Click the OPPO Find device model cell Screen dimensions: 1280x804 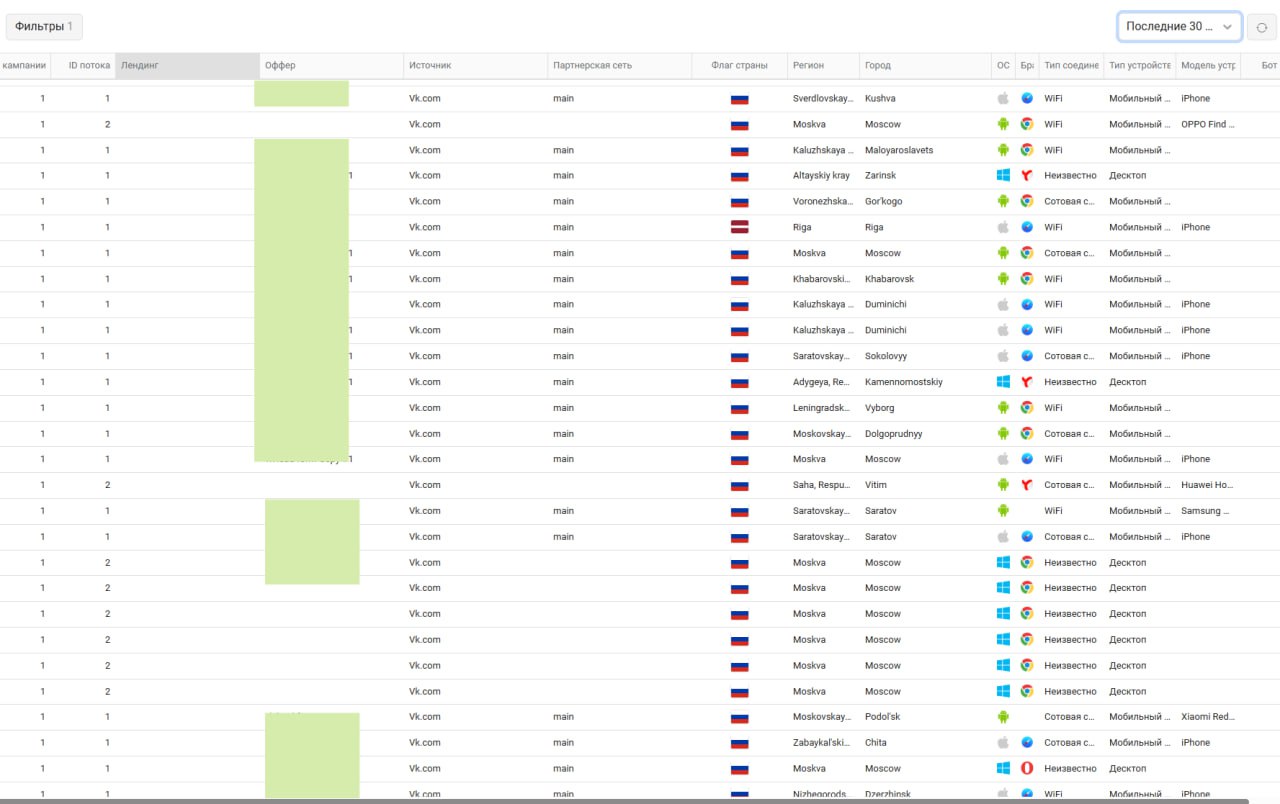click(x=1208, y=124)
